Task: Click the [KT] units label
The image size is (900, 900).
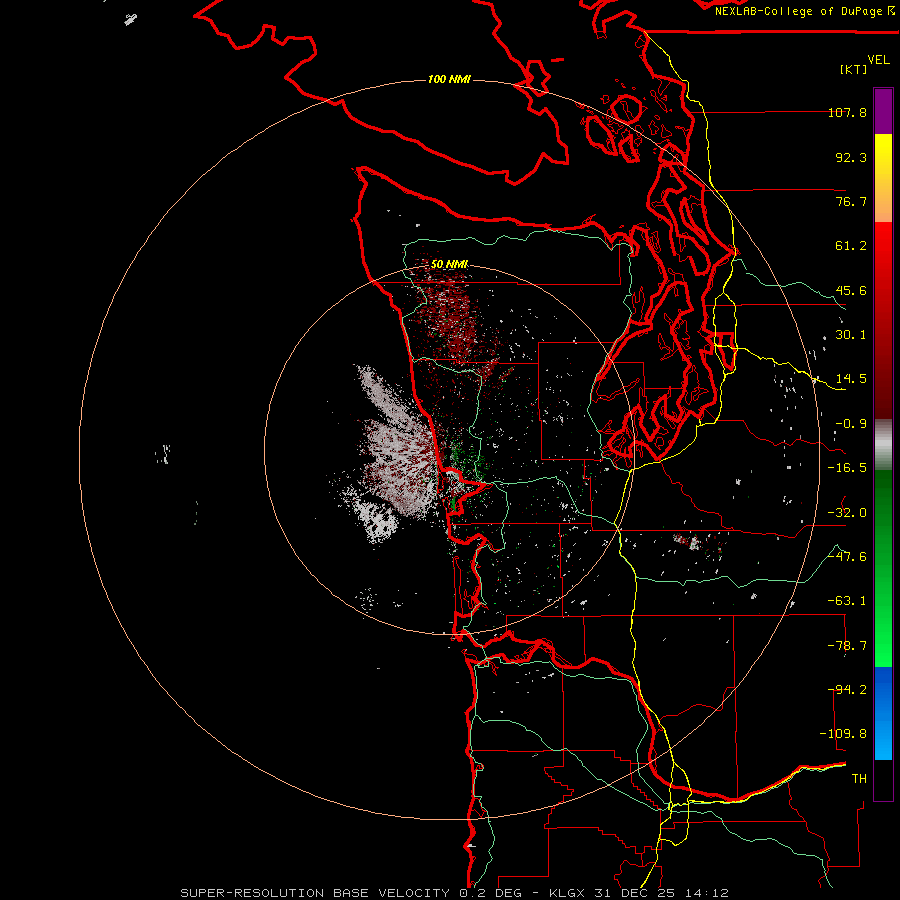Action: [853, 69]
